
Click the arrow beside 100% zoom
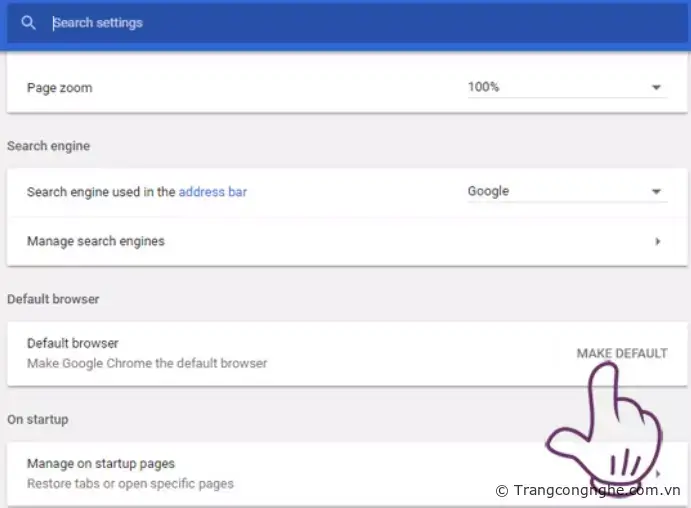pos(657,88)
